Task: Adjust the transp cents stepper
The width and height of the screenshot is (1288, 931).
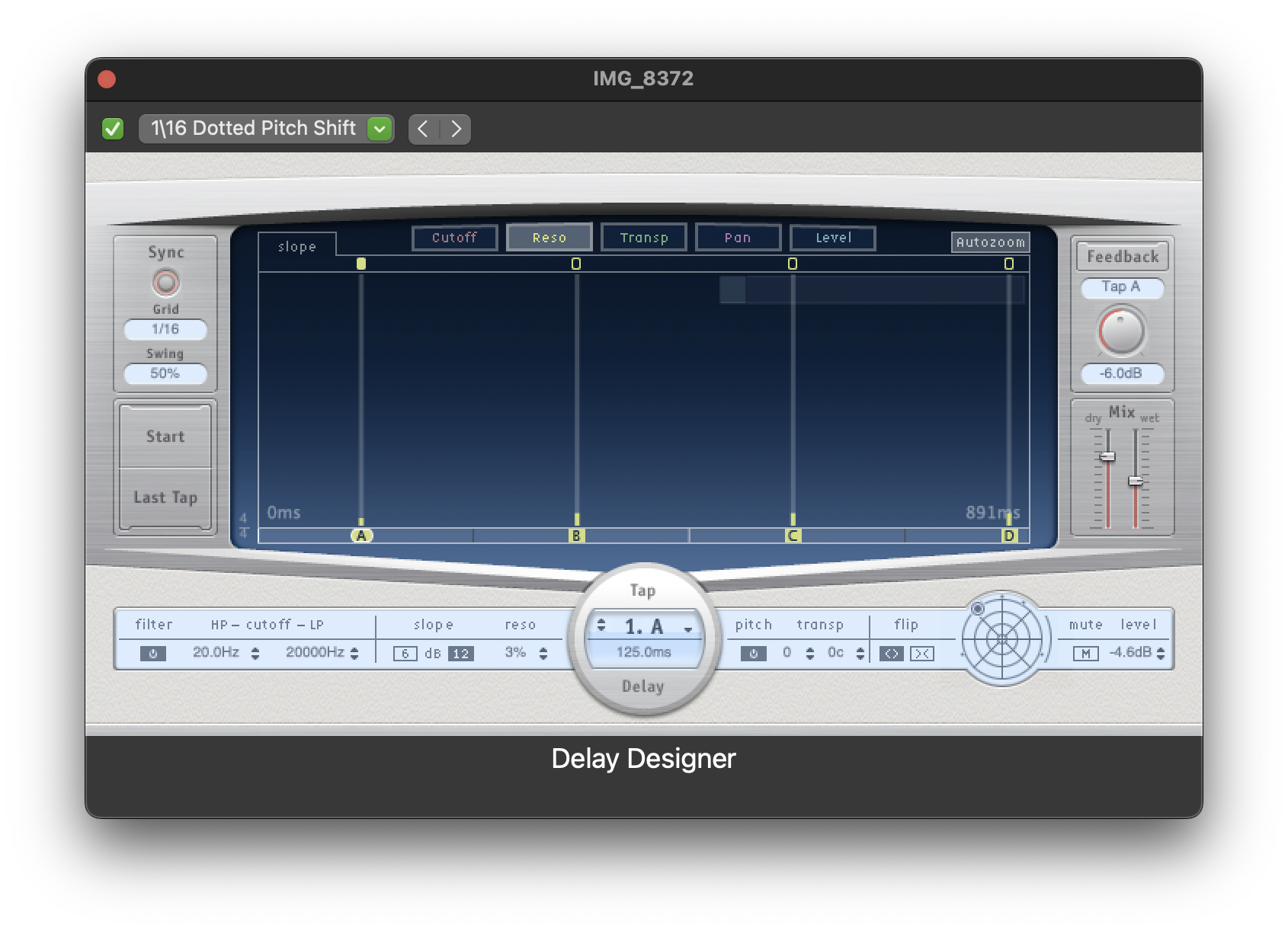Action: pos(860,654)
